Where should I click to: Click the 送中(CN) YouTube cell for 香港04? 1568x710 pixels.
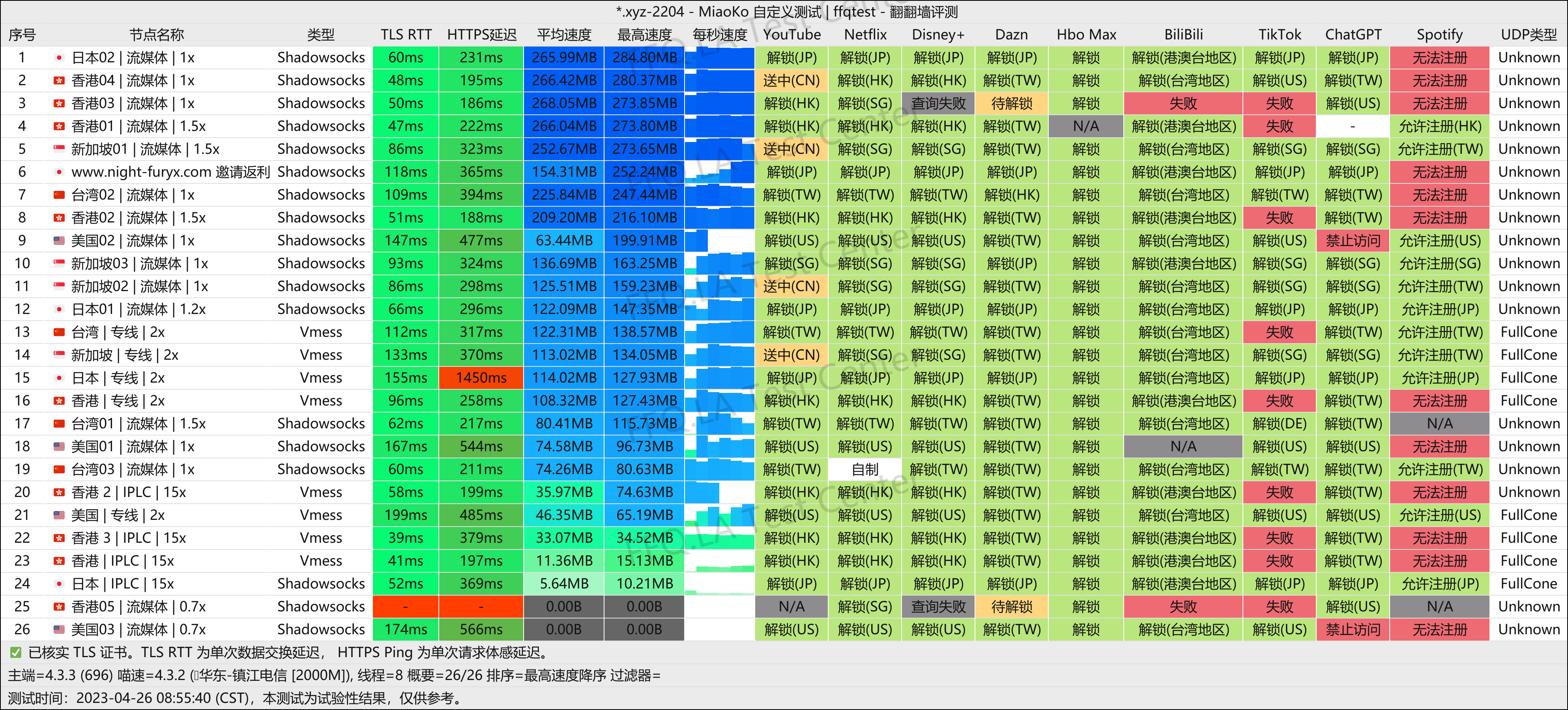tap(791, 80)
